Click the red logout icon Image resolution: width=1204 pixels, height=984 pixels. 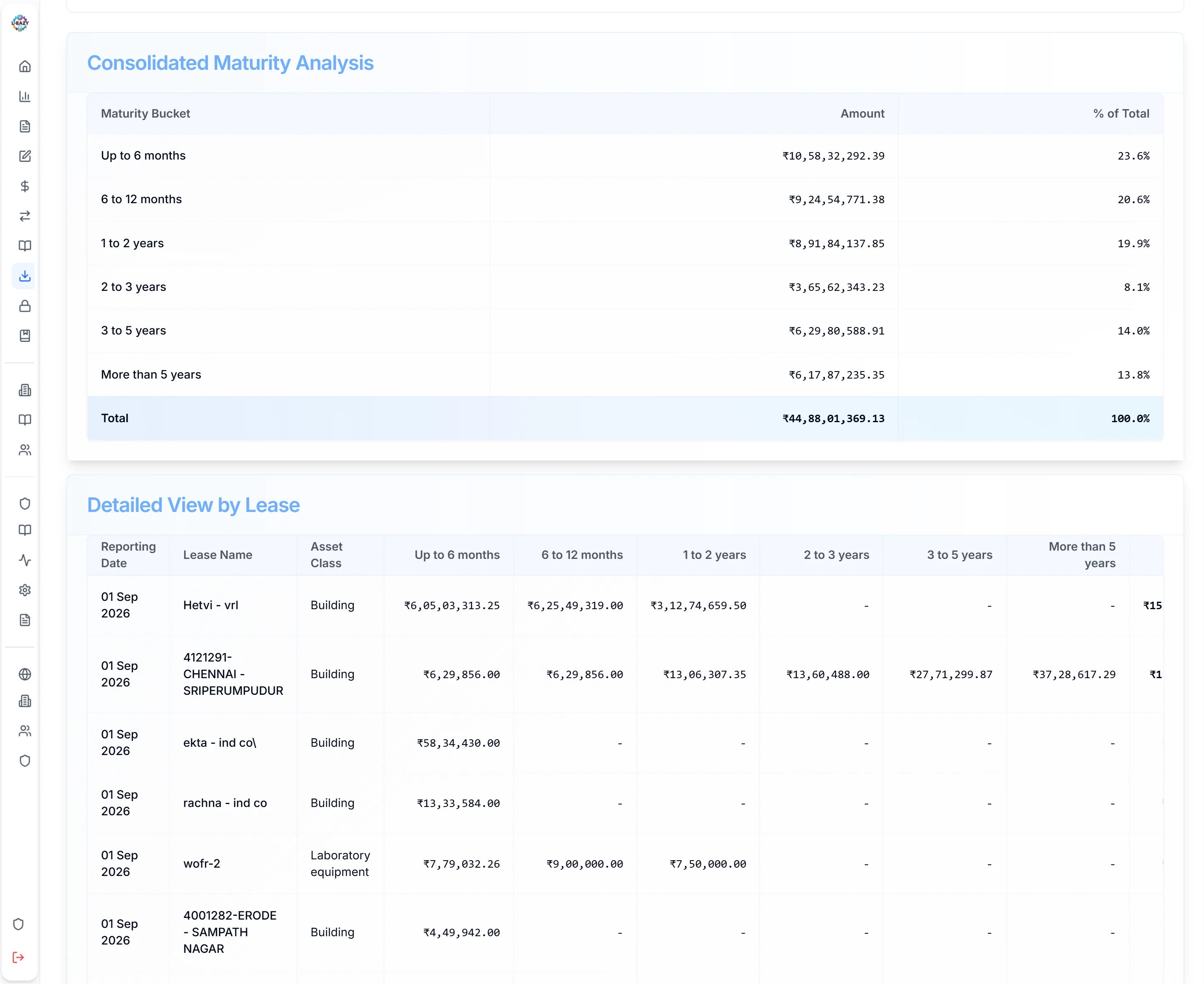[x=18, y=957]
